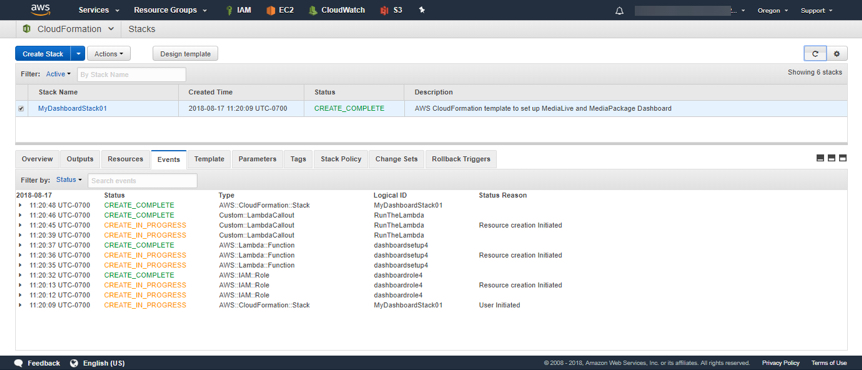Click the CloudFormation cube icon
The height and width of the screenshot is (370, 862).
[26, 29]
